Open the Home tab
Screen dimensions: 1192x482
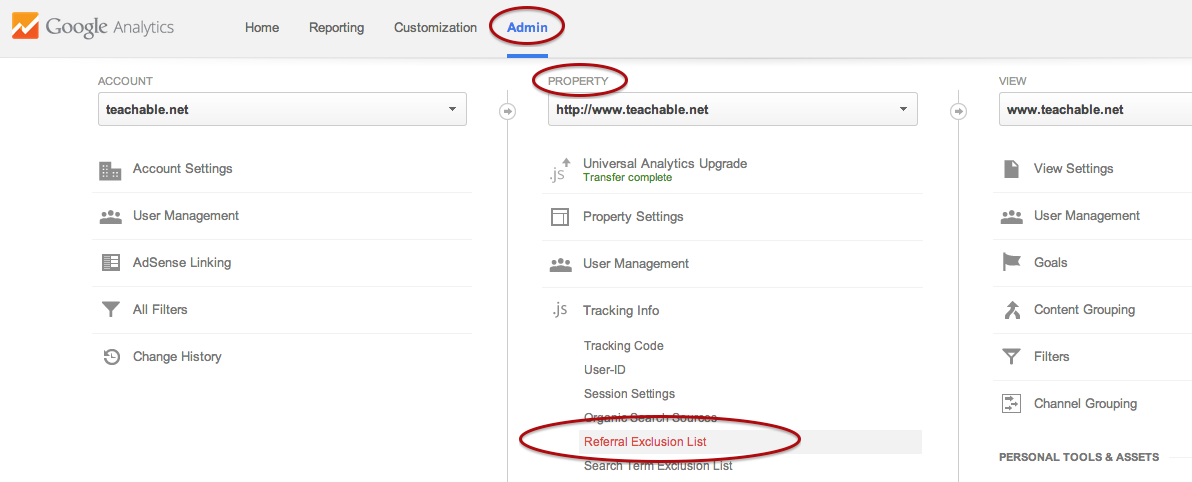coord(262,27)
